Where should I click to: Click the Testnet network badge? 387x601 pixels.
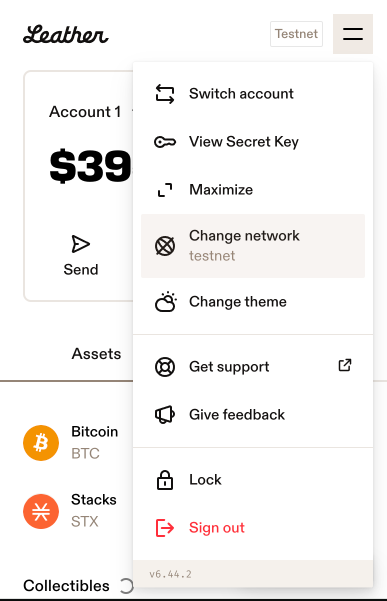(x=296, y=34)
